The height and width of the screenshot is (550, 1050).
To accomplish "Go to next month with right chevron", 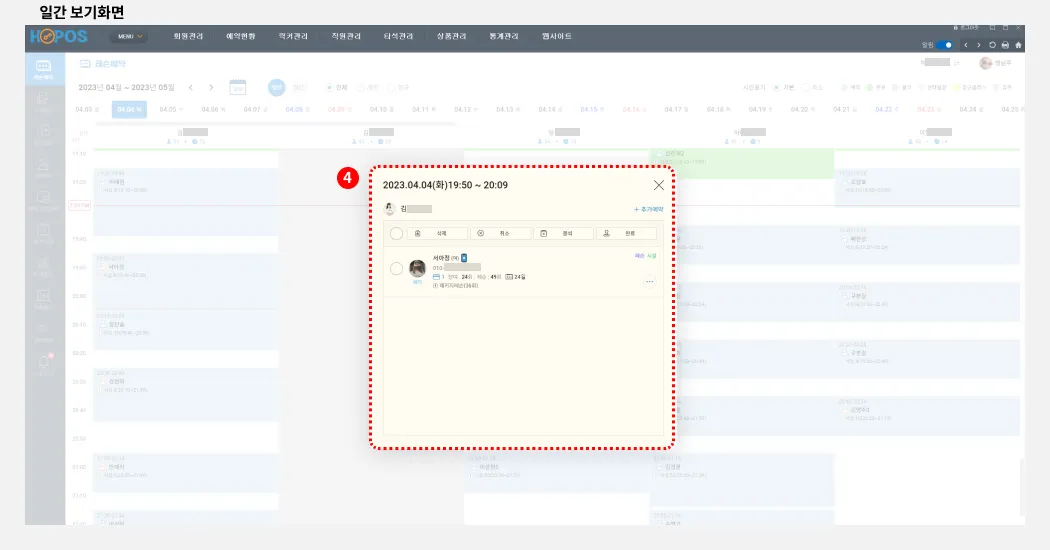I will (x=211, y=88).
